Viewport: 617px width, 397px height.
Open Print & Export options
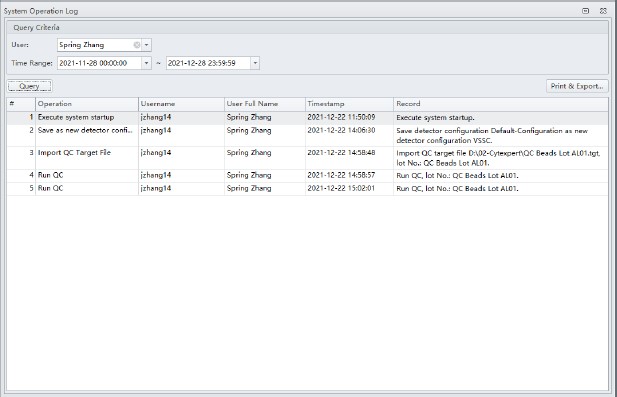pyautogui.click(x=577, y=86)
